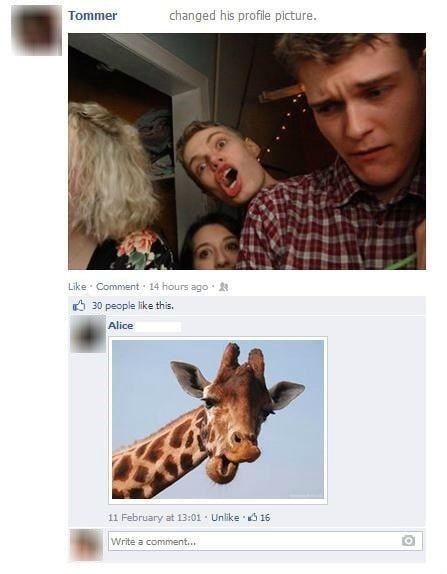Like the profile picture post
The image size is (447, 574).
coord(77,287)
